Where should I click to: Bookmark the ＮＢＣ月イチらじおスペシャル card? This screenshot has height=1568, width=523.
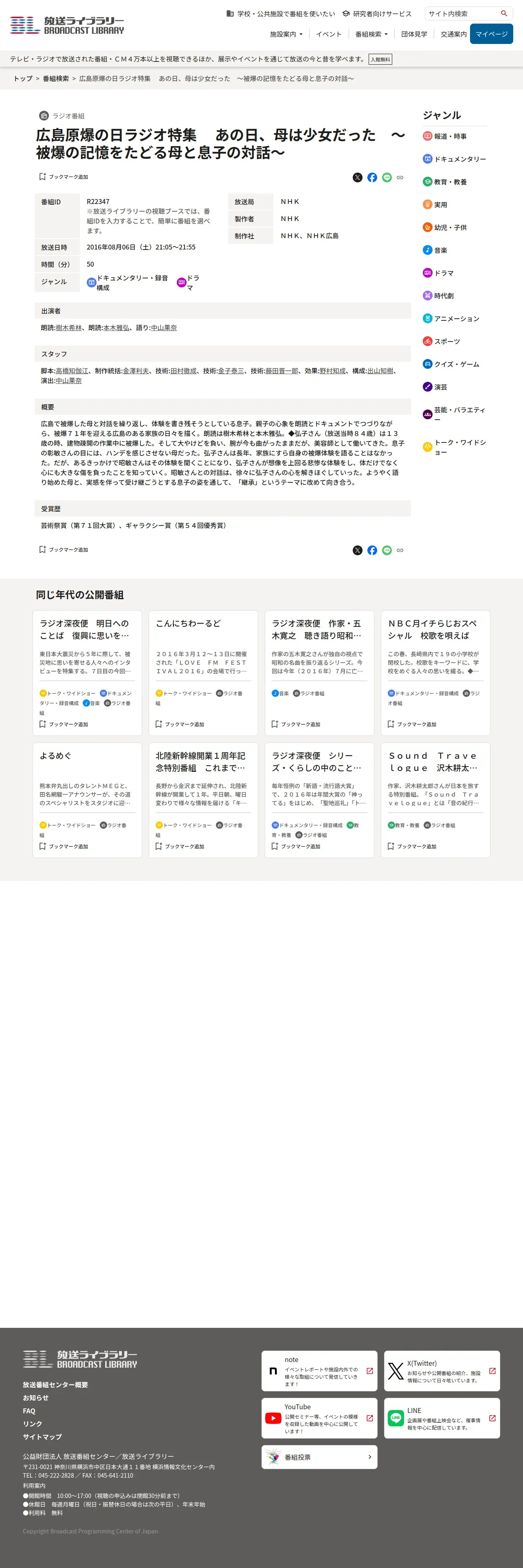tap(412, 724)
